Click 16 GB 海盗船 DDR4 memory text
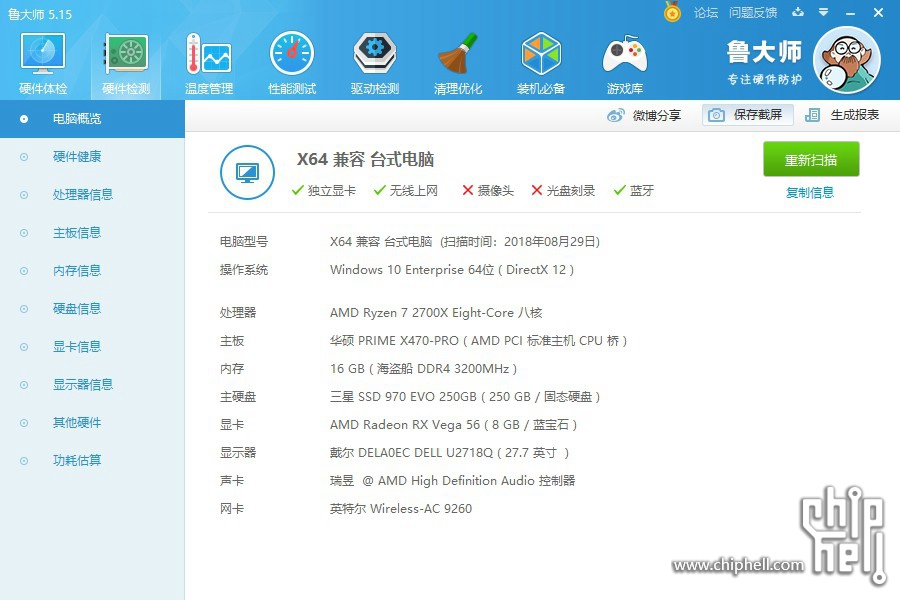The width and height of the screenshot is (900, 600). [x=424, y=369]
